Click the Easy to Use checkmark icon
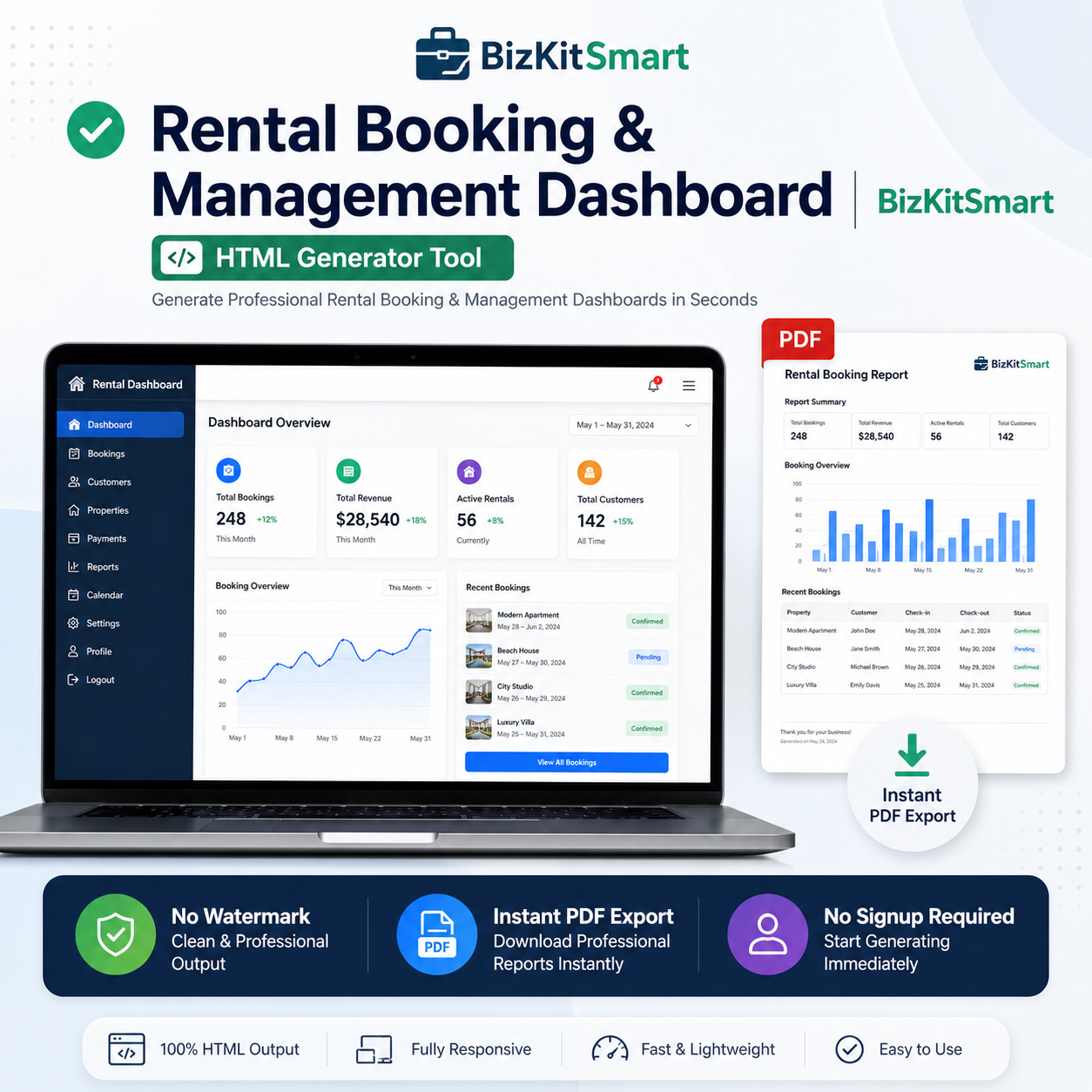The height and width of the screenshot is (1092, 1092). click(x=850, y=1049)
